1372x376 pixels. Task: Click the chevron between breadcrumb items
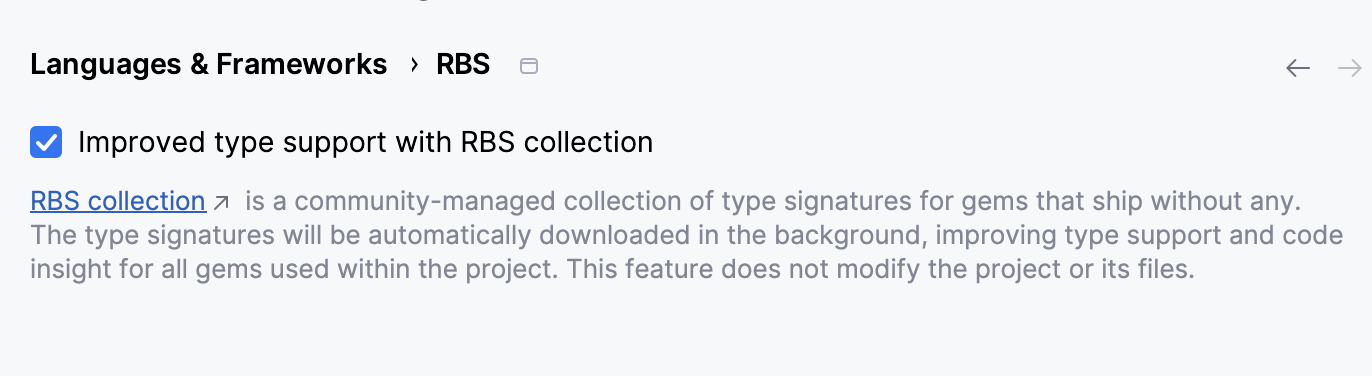(413, 65)
